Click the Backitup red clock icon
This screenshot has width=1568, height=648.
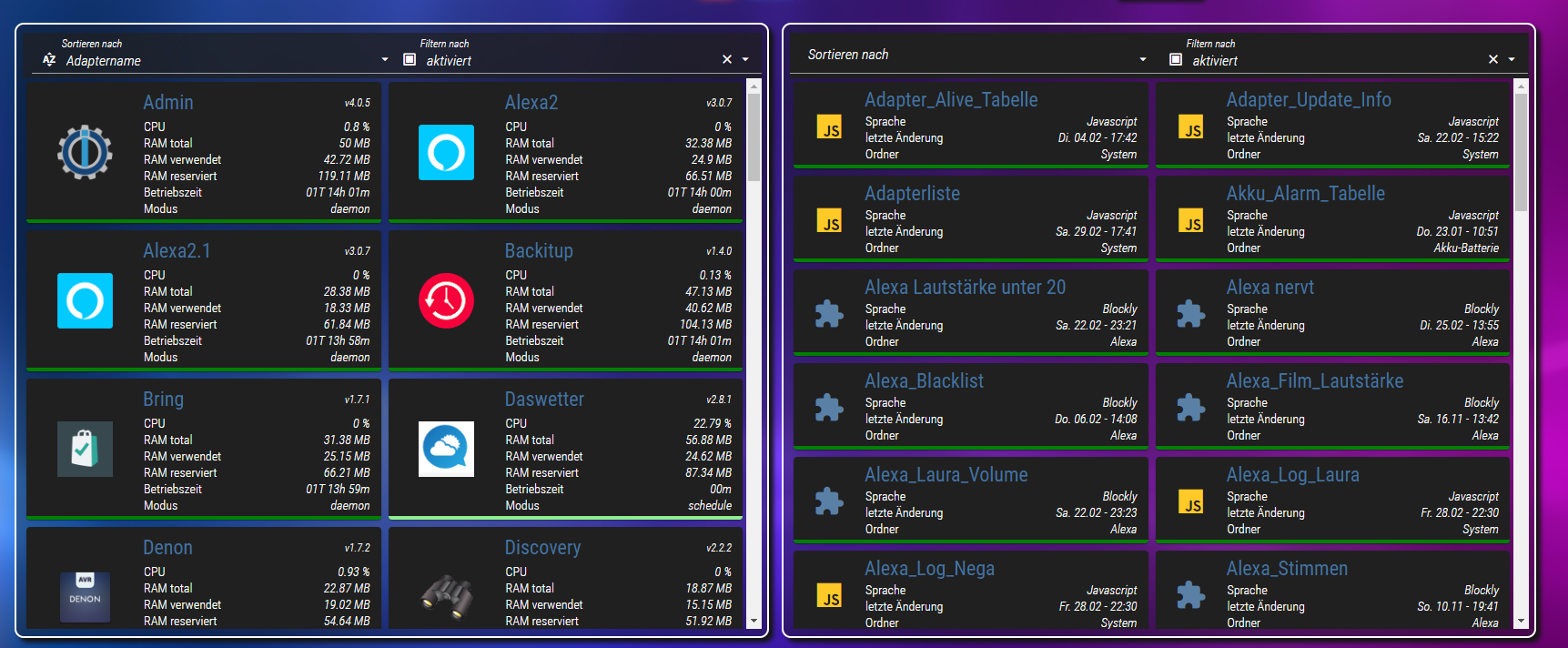(x=446, y=300)
